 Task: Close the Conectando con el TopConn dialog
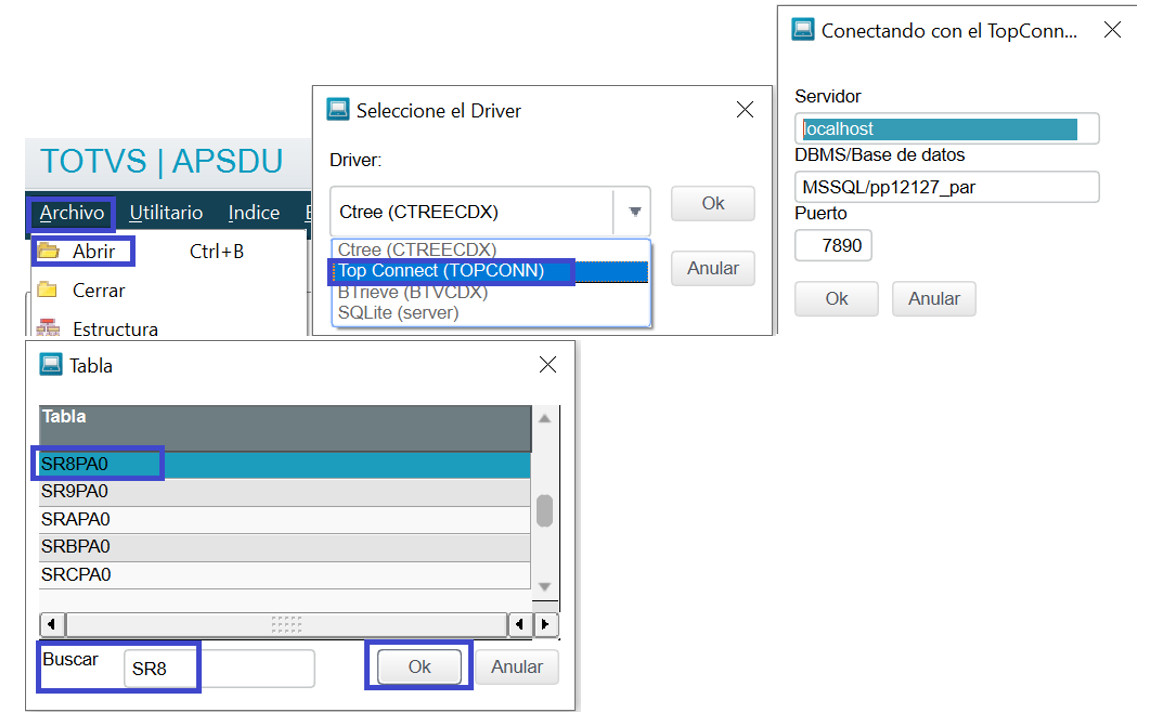[1113, 29]
